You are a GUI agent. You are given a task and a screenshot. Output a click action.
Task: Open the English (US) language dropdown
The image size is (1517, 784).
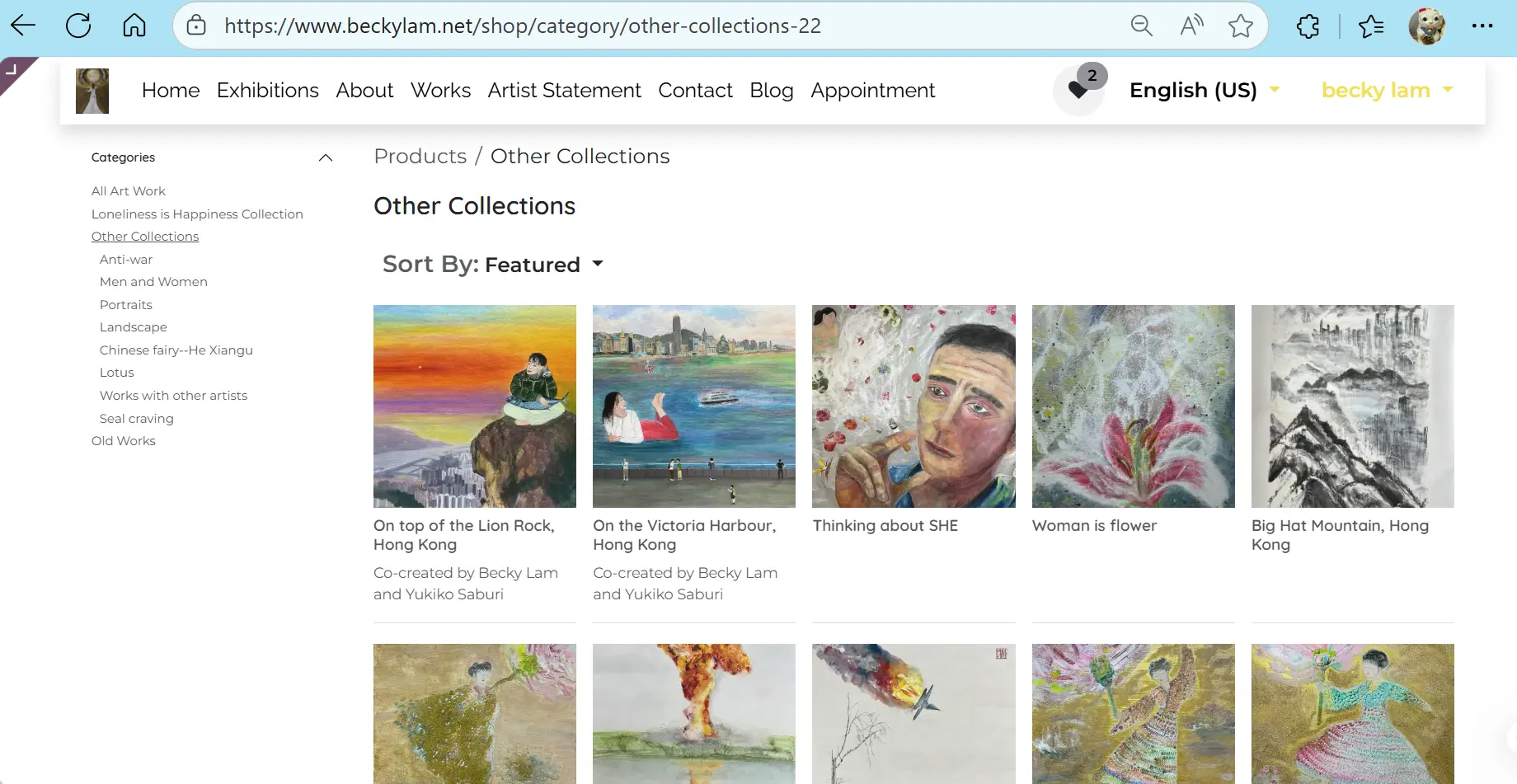(x=1204, y=90)
